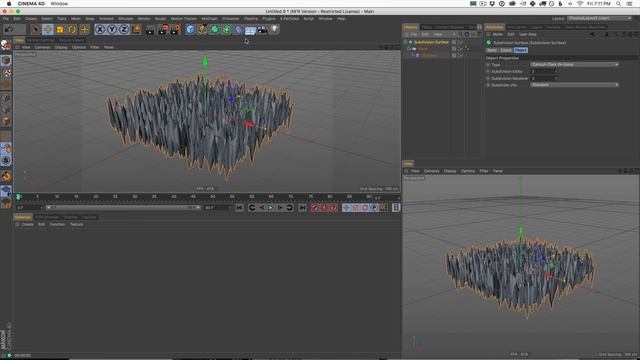Click the green Array modeling icon

[226, 29]
